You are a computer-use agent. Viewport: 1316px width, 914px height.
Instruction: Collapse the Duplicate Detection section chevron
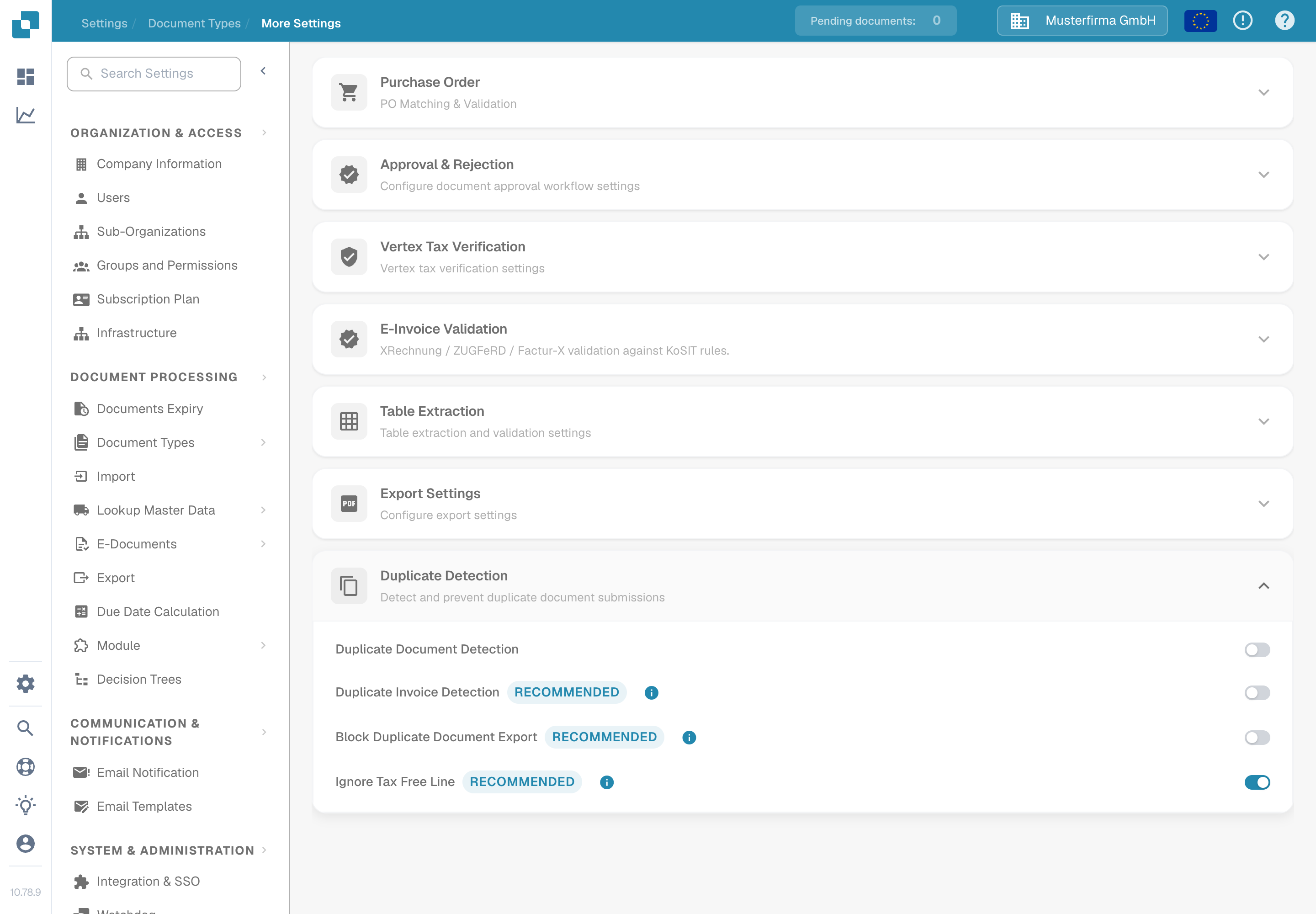[x=1263, y=586]
